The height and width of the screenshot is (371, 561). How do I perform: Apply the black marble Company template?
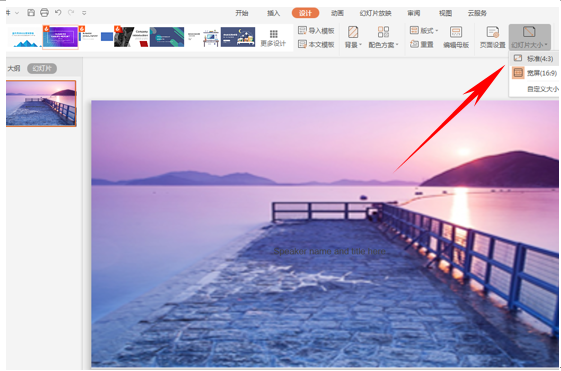pyautogui.click(x=131, y=37)
